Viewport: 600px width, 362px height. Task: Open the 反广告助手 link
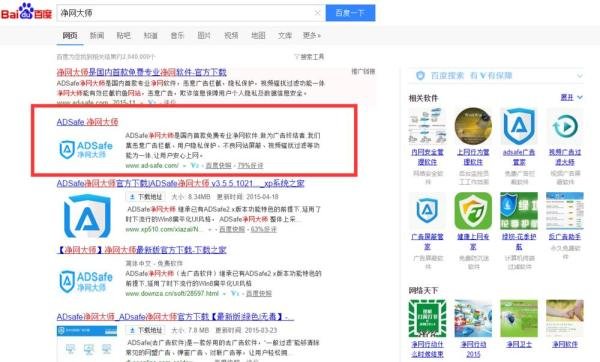click(x=565, y=237)
